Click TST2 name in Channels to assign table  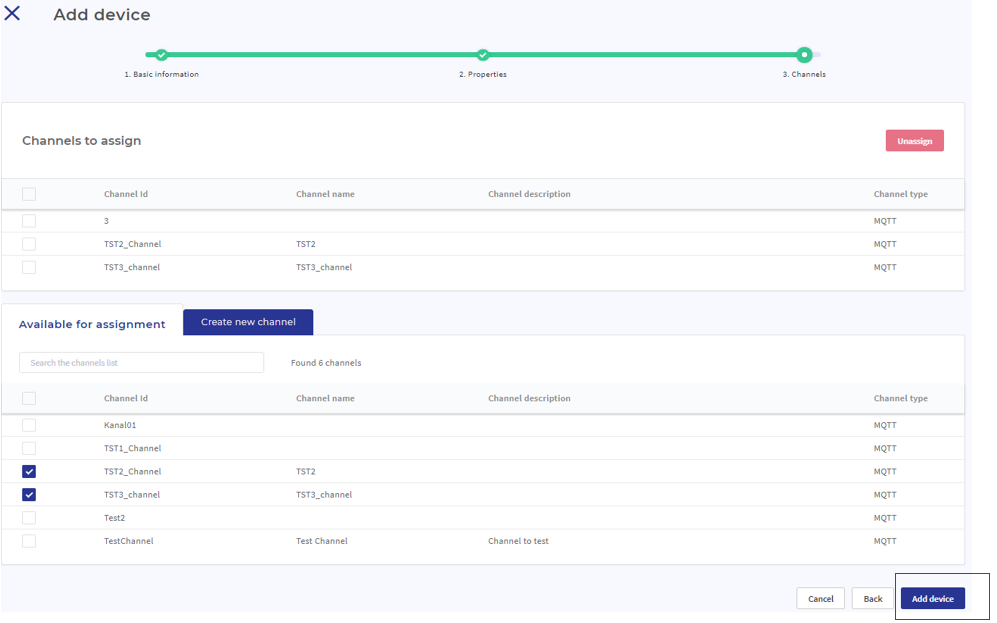pyautogui.click(x=306, y=244)
